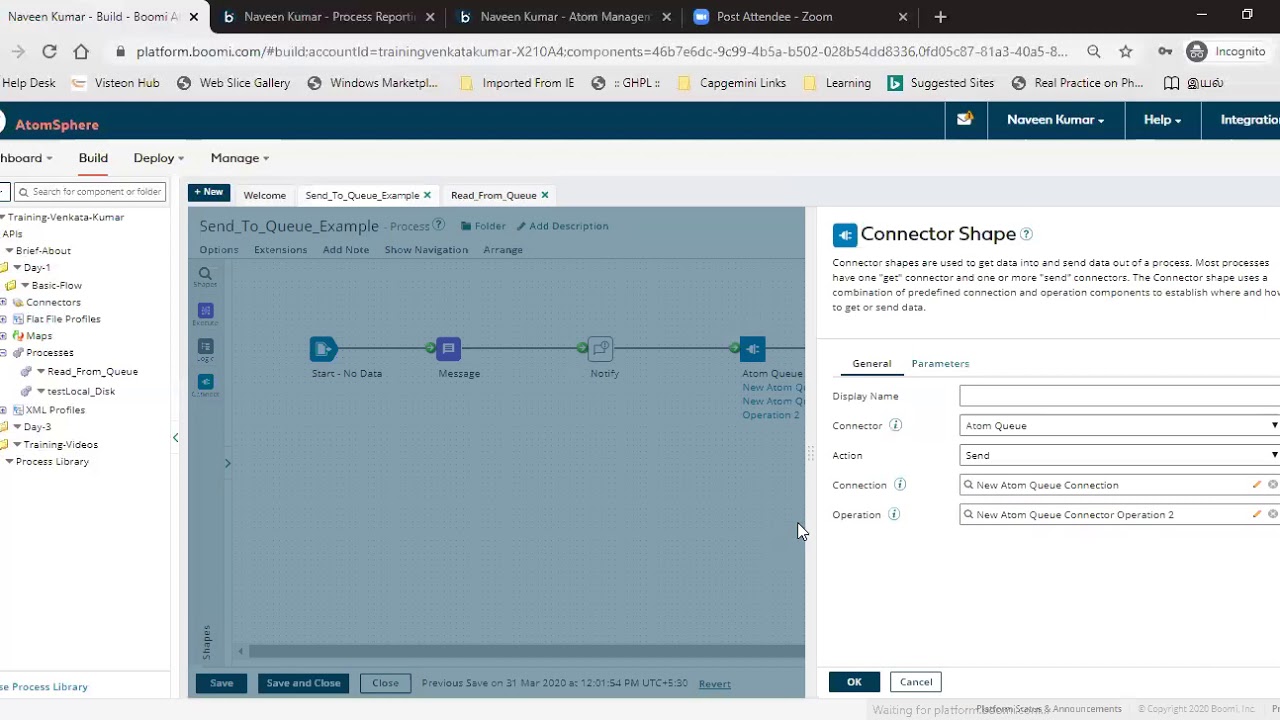Viewport: 1280px width, 720px height.
Task: Select the Start - No Data shape
Action: (x=323, y=348)
